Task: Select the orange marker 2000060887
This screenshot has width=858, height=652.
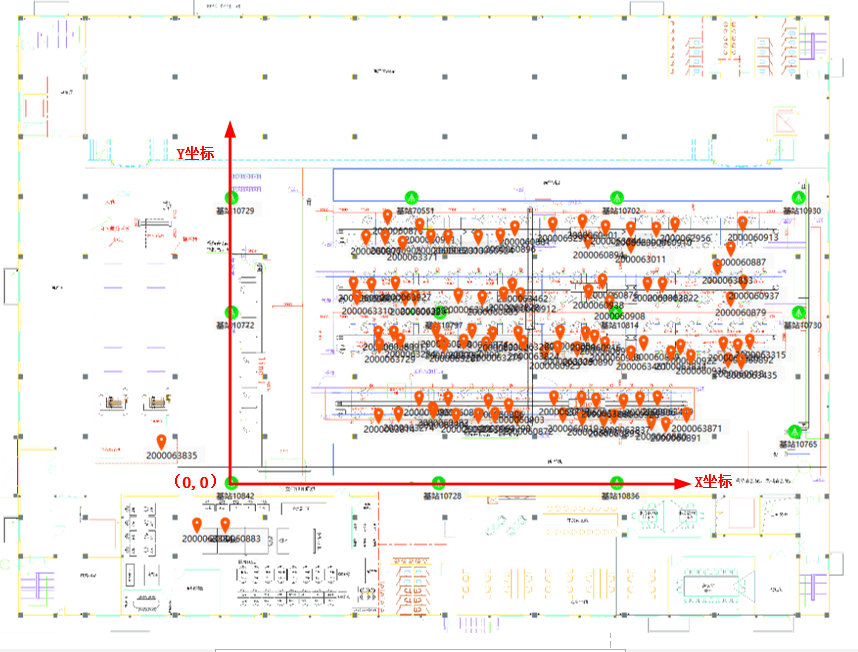Action: (731, 249)
